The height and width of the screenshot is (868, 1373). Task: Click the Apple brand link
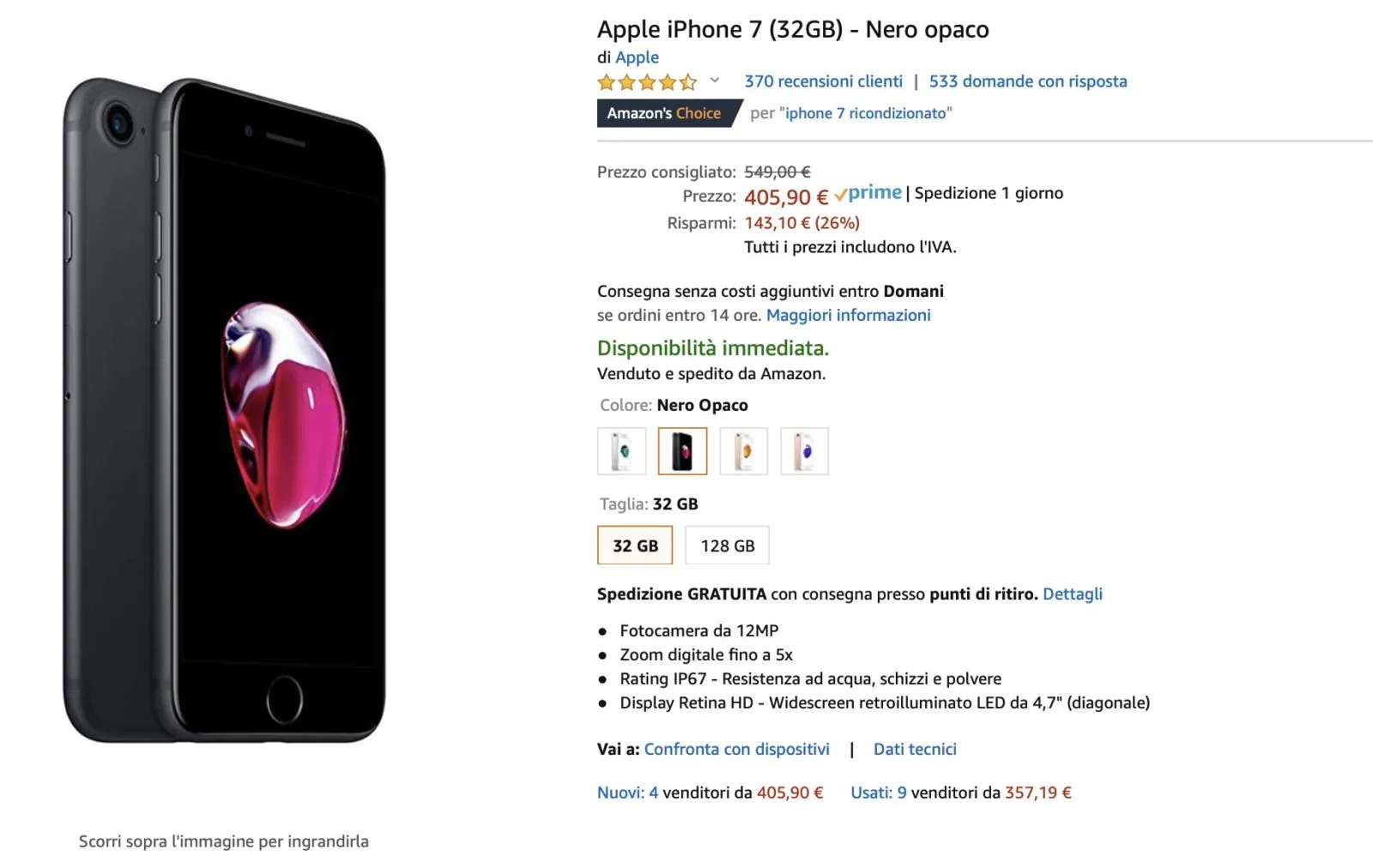click(637, 57)
